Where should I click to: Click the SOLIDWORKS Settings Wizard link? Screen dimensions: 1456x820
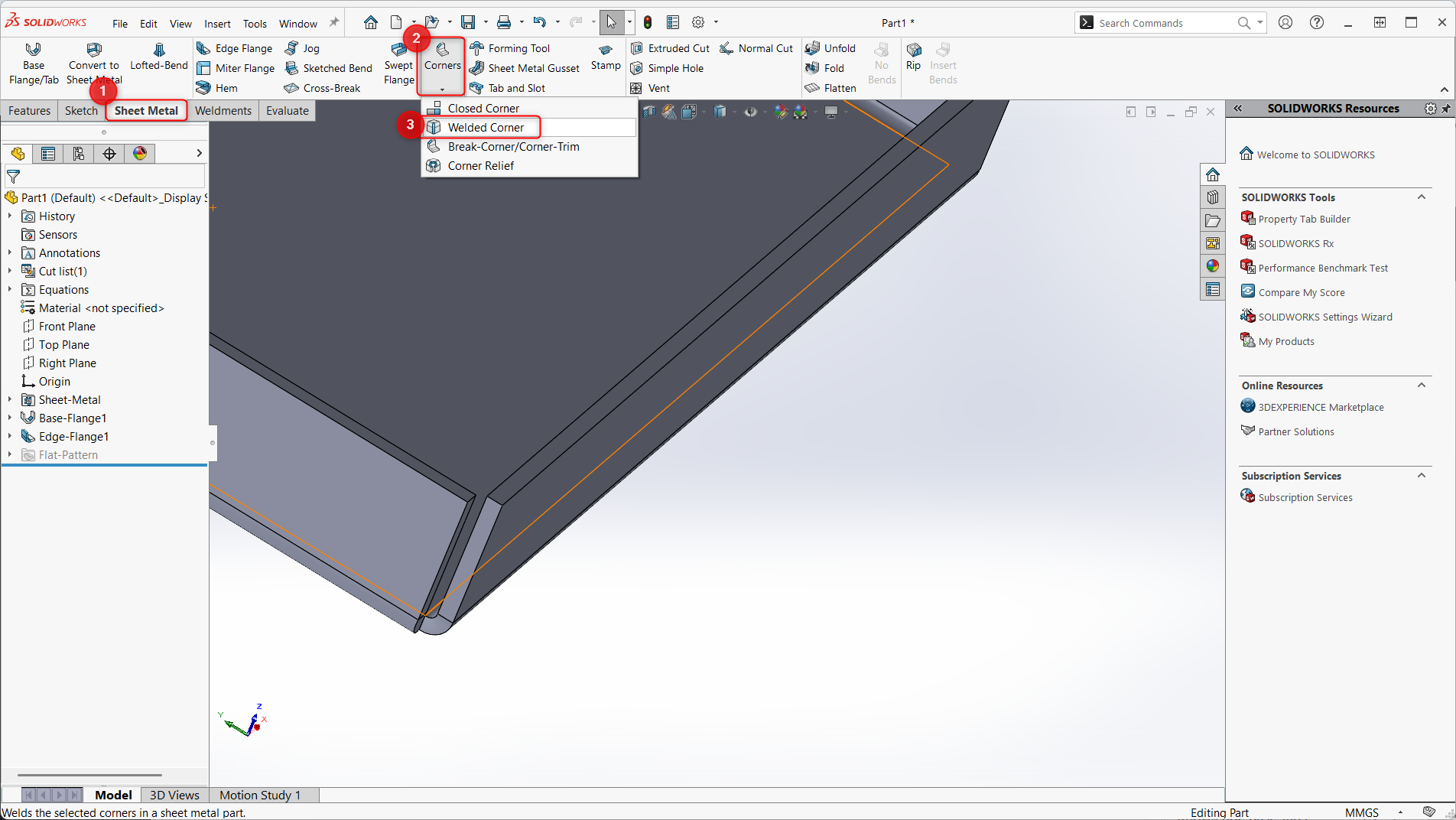click(1325, 317)
